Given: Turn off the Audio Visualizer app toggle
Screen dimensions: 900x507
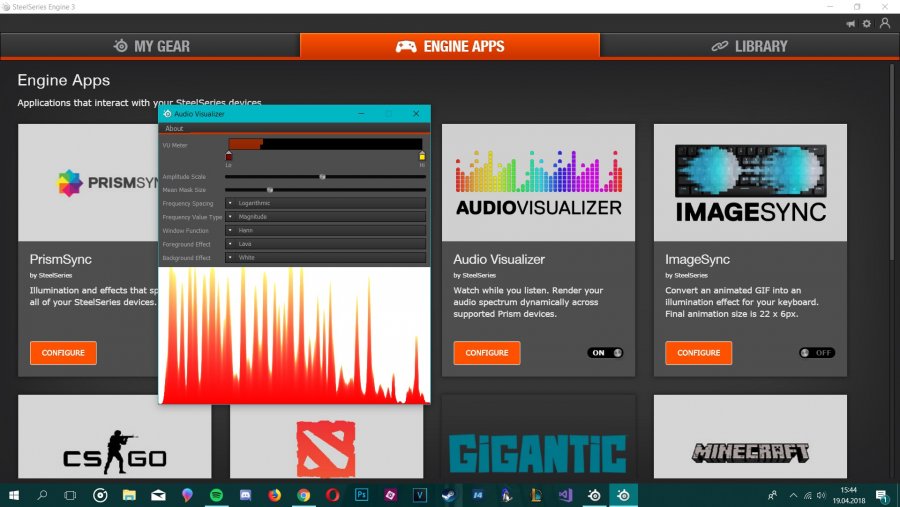Looking at the screenshot, I should tap(605, 353).
